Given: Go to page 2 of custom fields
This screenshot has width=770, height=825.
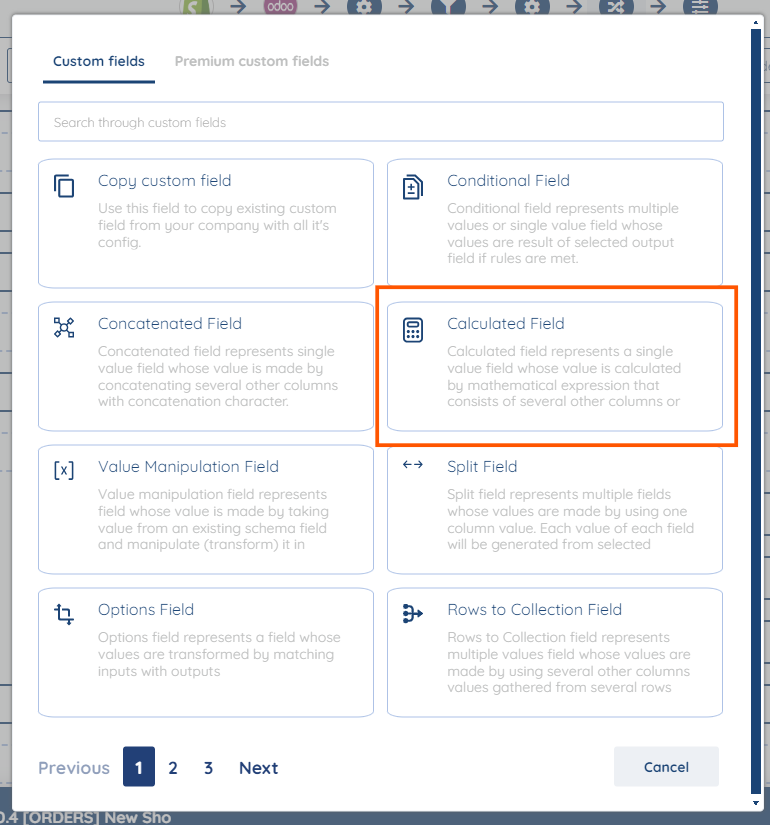Looking at the screenshot, I should 173,768.
